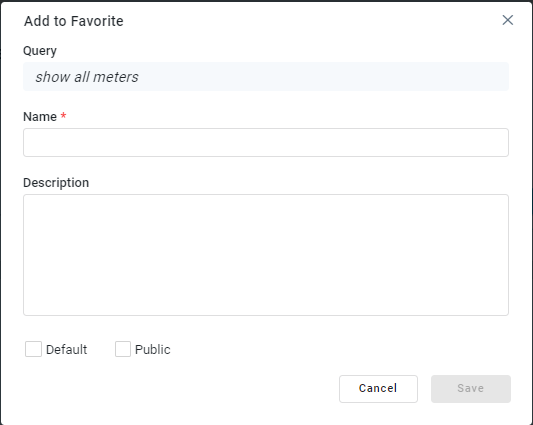Click the greyed-out Save button
Image resolution: width=533 pixels, height=425 pixels.
[471, 389]
